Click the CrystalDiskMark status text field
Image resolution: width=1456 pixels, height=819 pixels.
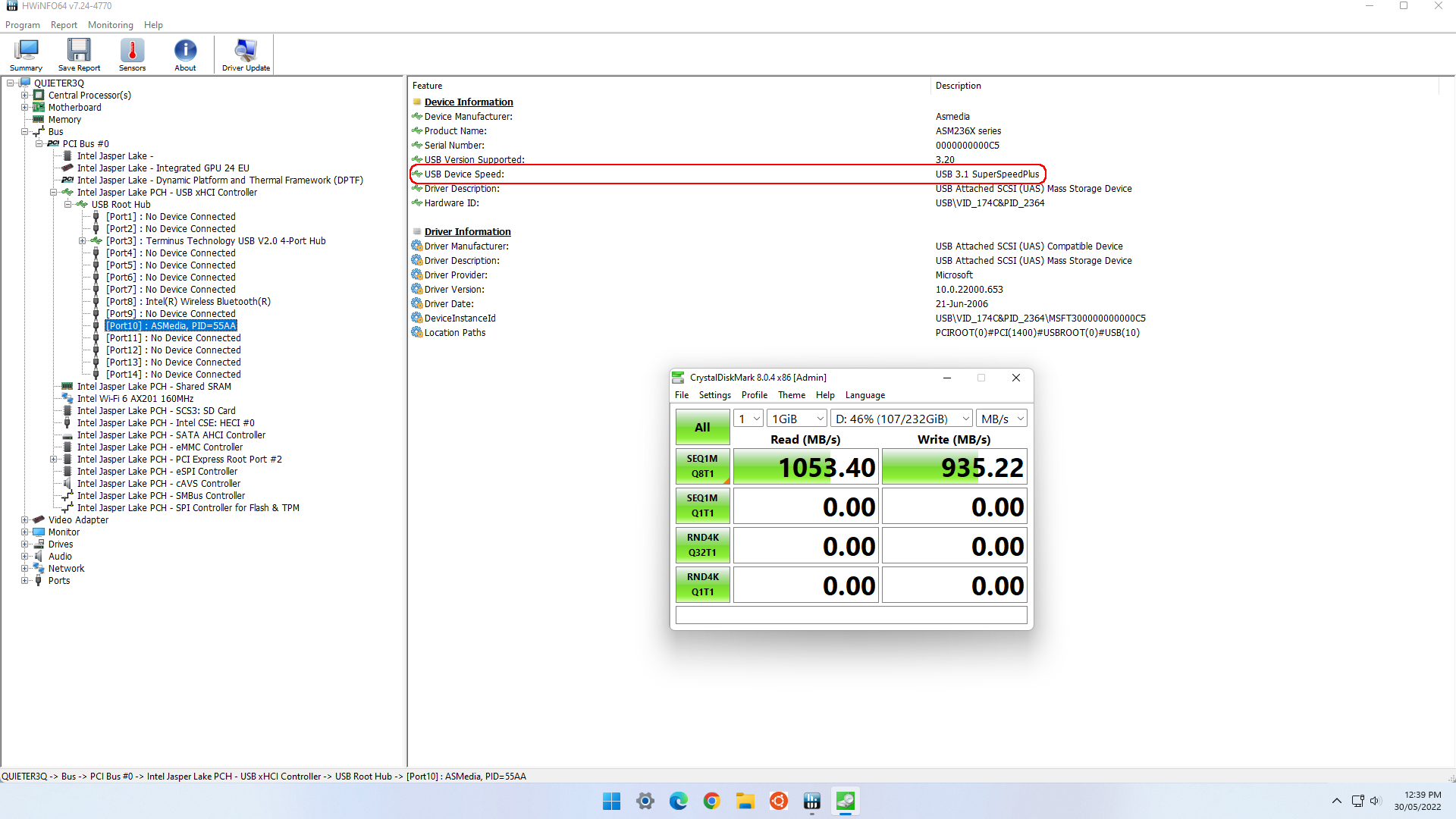click(851, 615)
